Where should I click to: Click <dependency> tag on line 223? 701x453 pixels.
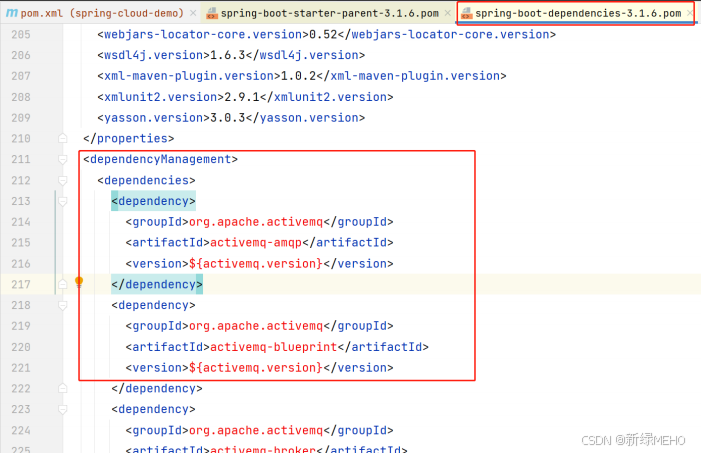[153, 409]
